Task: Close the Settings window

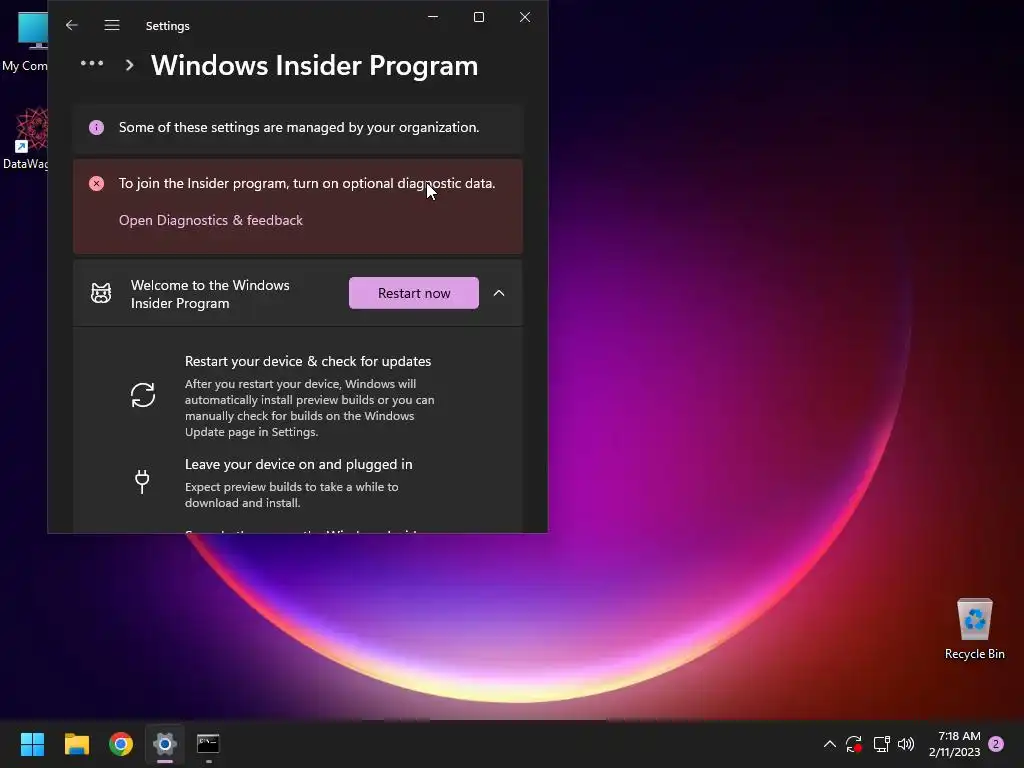Action: coord(524,17)
